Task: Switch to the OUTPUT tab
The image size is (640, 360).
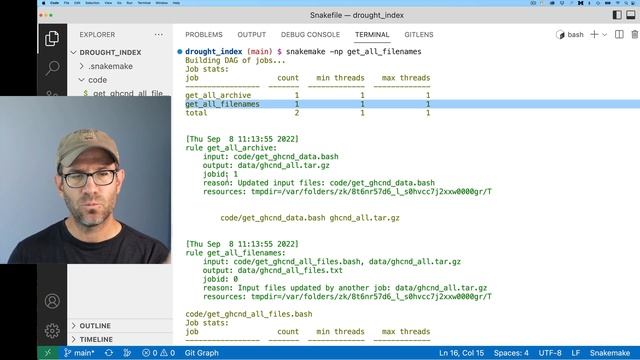Action: point(251,35)
